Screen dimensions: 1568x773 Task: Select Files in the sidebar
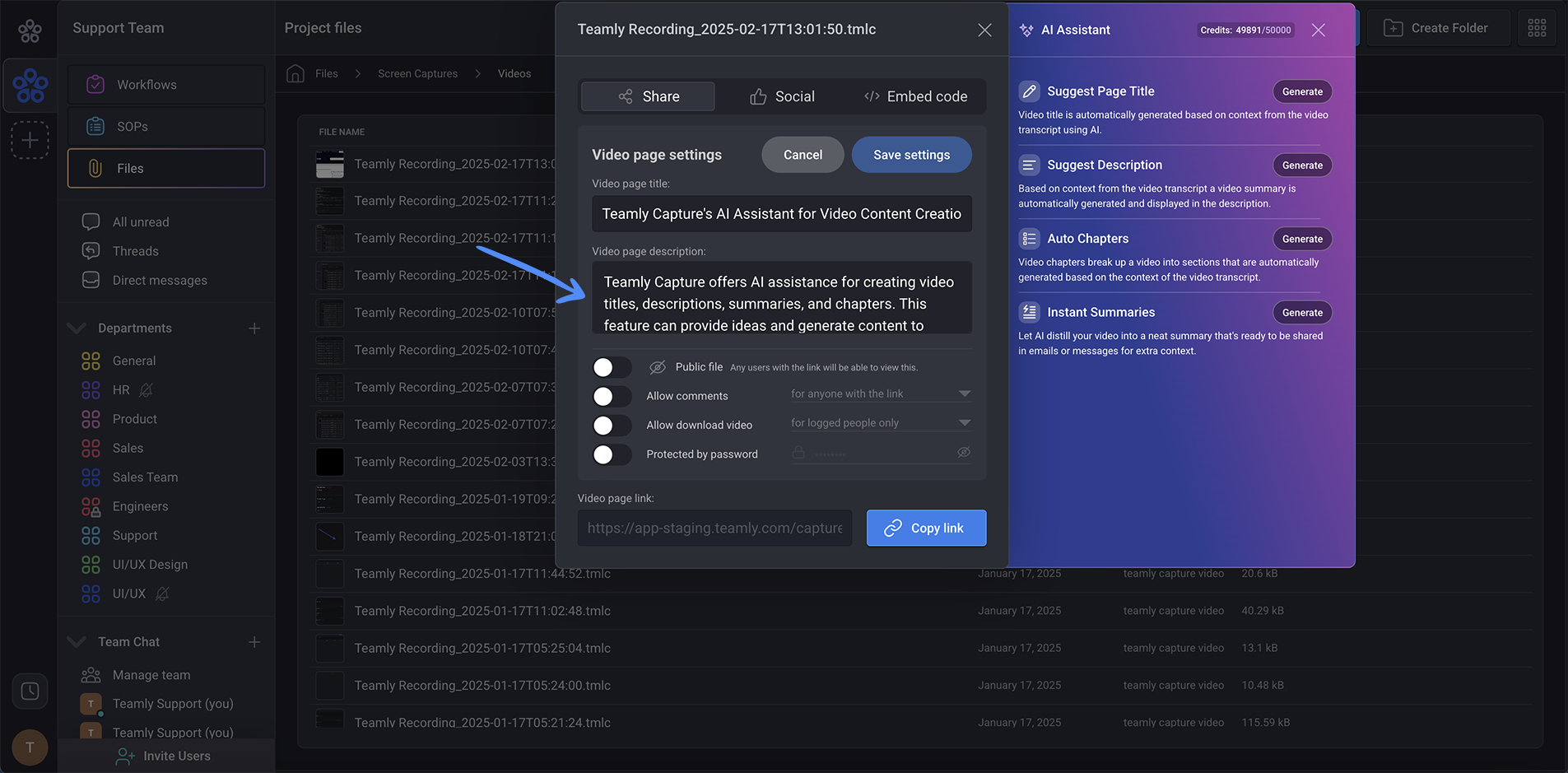pos(166,168)
